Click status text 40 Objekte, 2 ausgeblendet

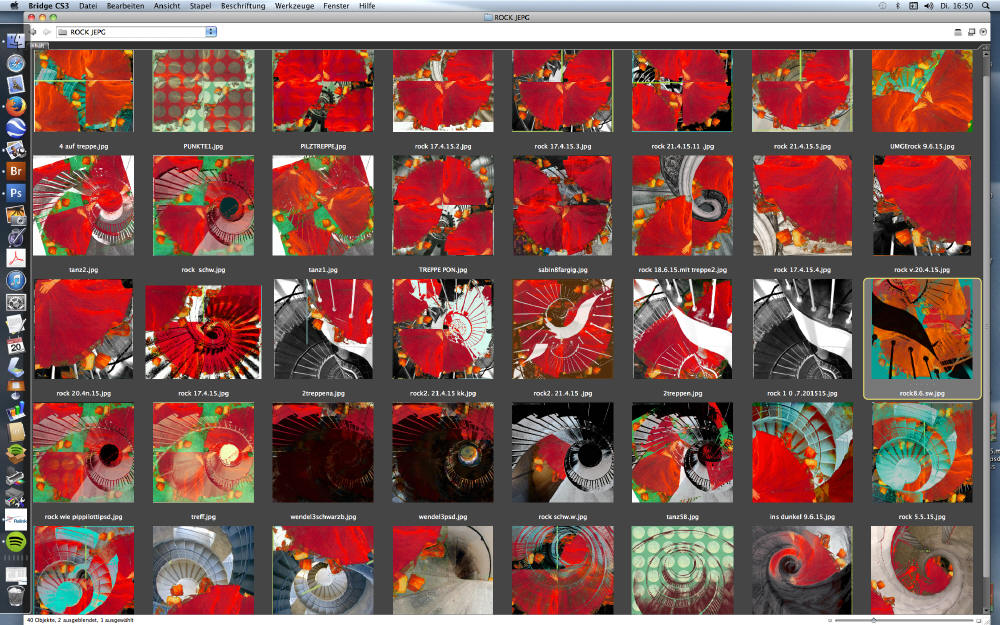(x=61, y=620)
